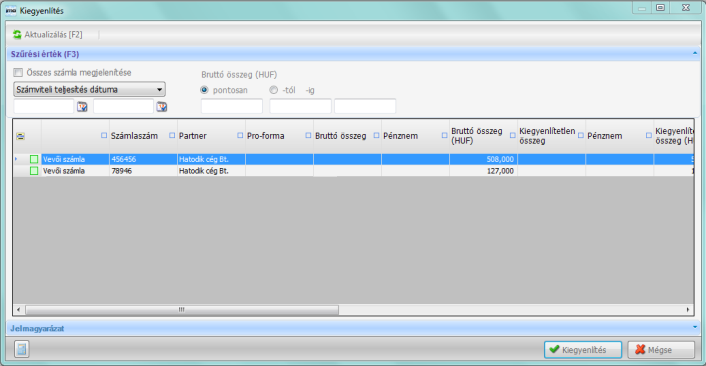The width and height of the screenshot is (706, 366).
Task: Click the green Kiegyenlítés button
Action: pos(583,350)
